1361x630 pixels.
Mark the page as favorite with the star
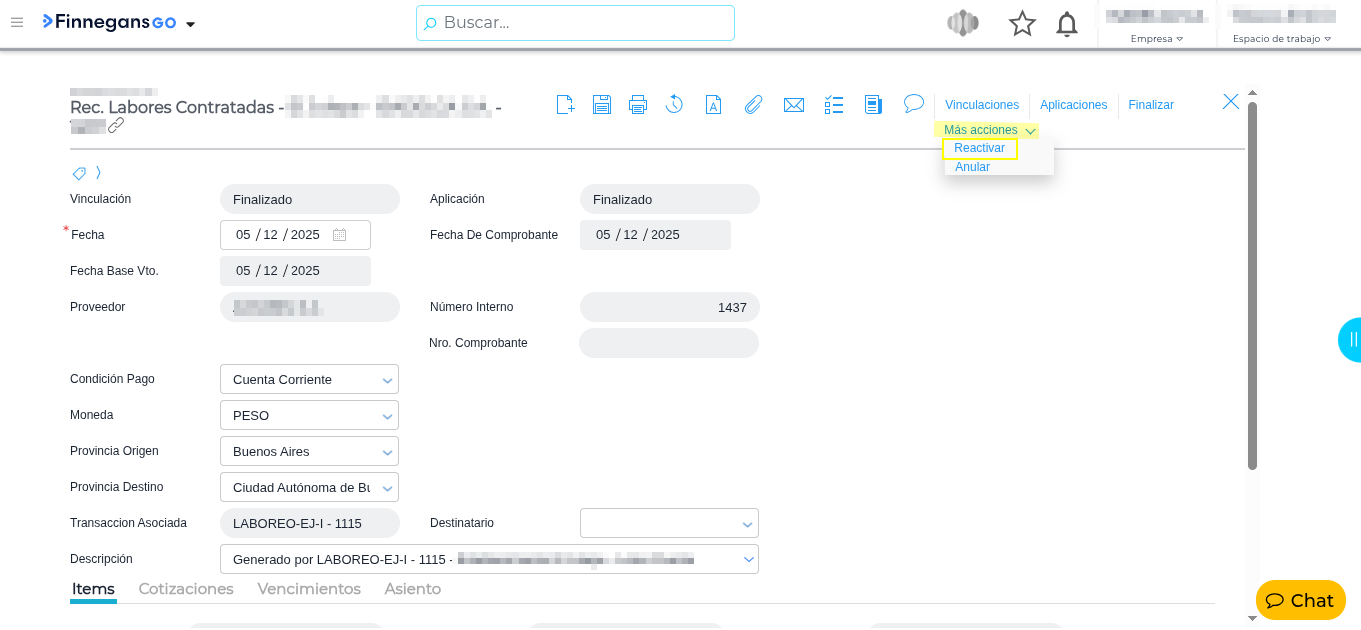pos(1022,23)
